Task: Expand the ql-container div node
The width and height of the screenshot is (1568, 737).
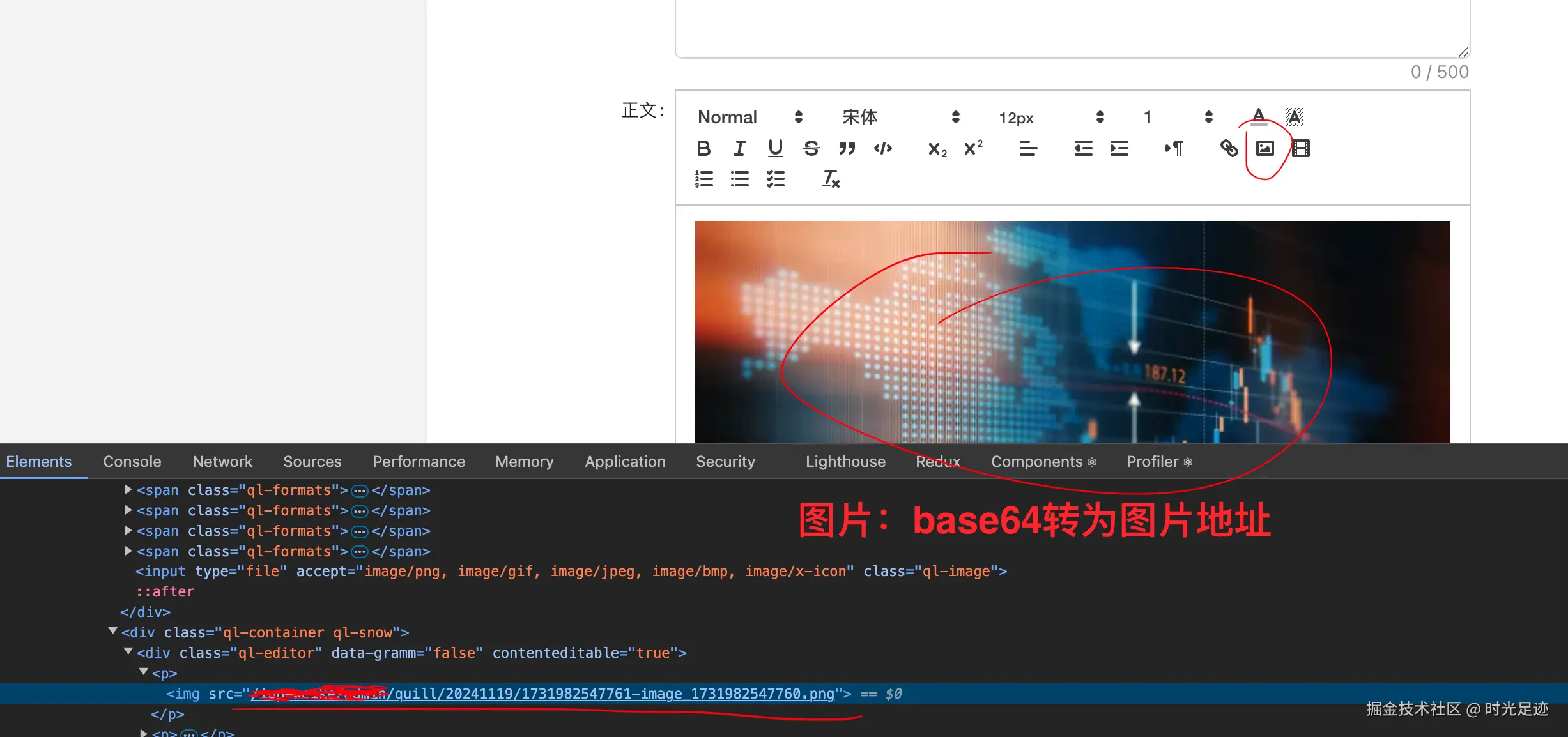Action: coord(113,632)
